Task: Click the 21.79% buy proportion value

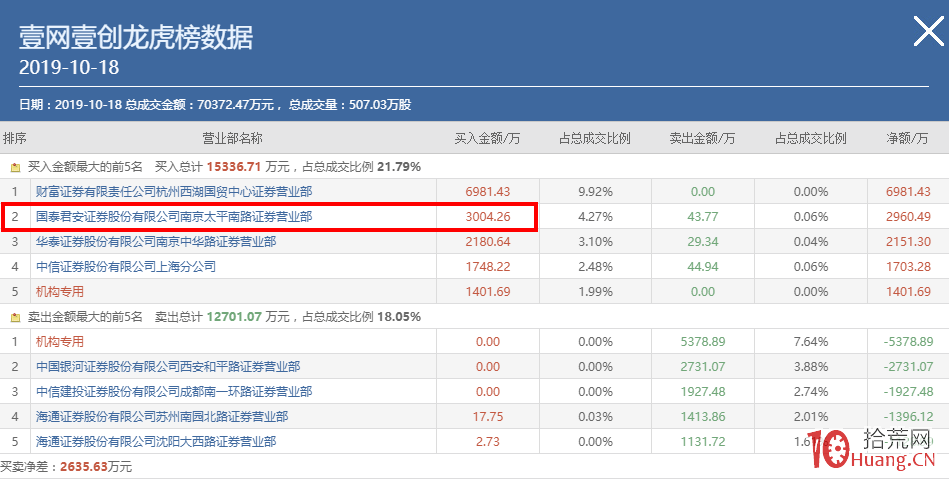Action: 399,167
